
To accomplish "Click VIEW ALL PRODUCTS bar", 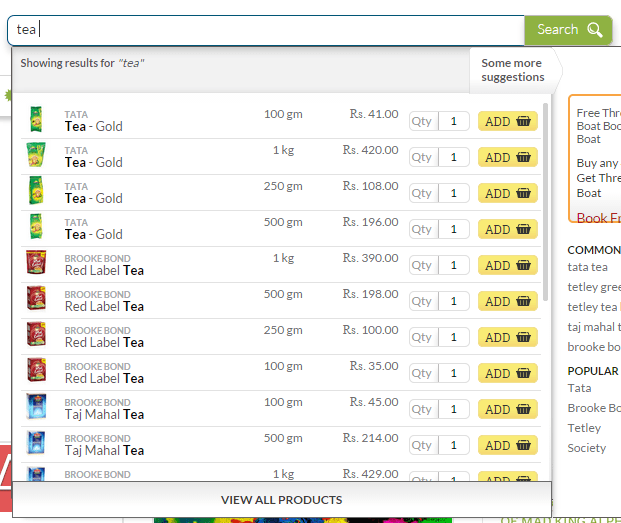I will point(282,500).
